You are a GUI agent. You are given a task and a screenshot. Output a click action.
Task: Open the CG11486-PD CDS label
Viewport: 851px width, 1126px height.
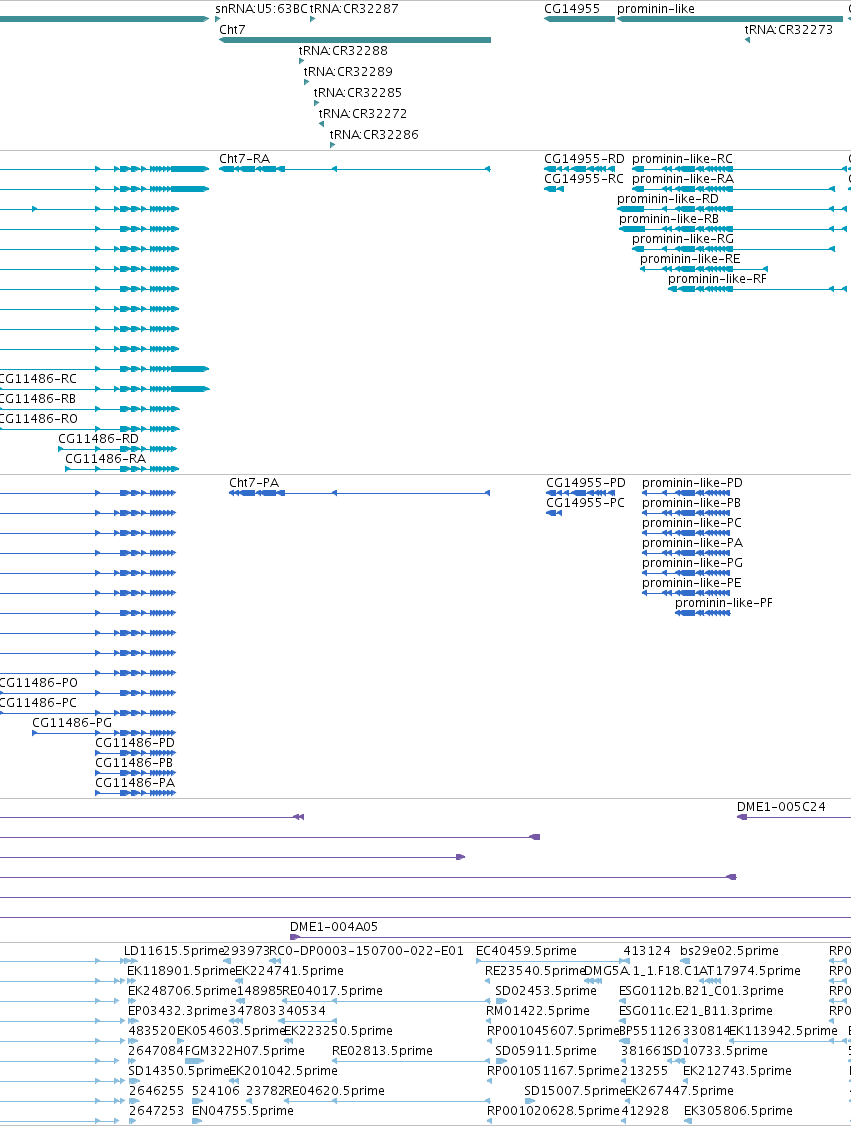pyautogui.click(x=135, y=743)
